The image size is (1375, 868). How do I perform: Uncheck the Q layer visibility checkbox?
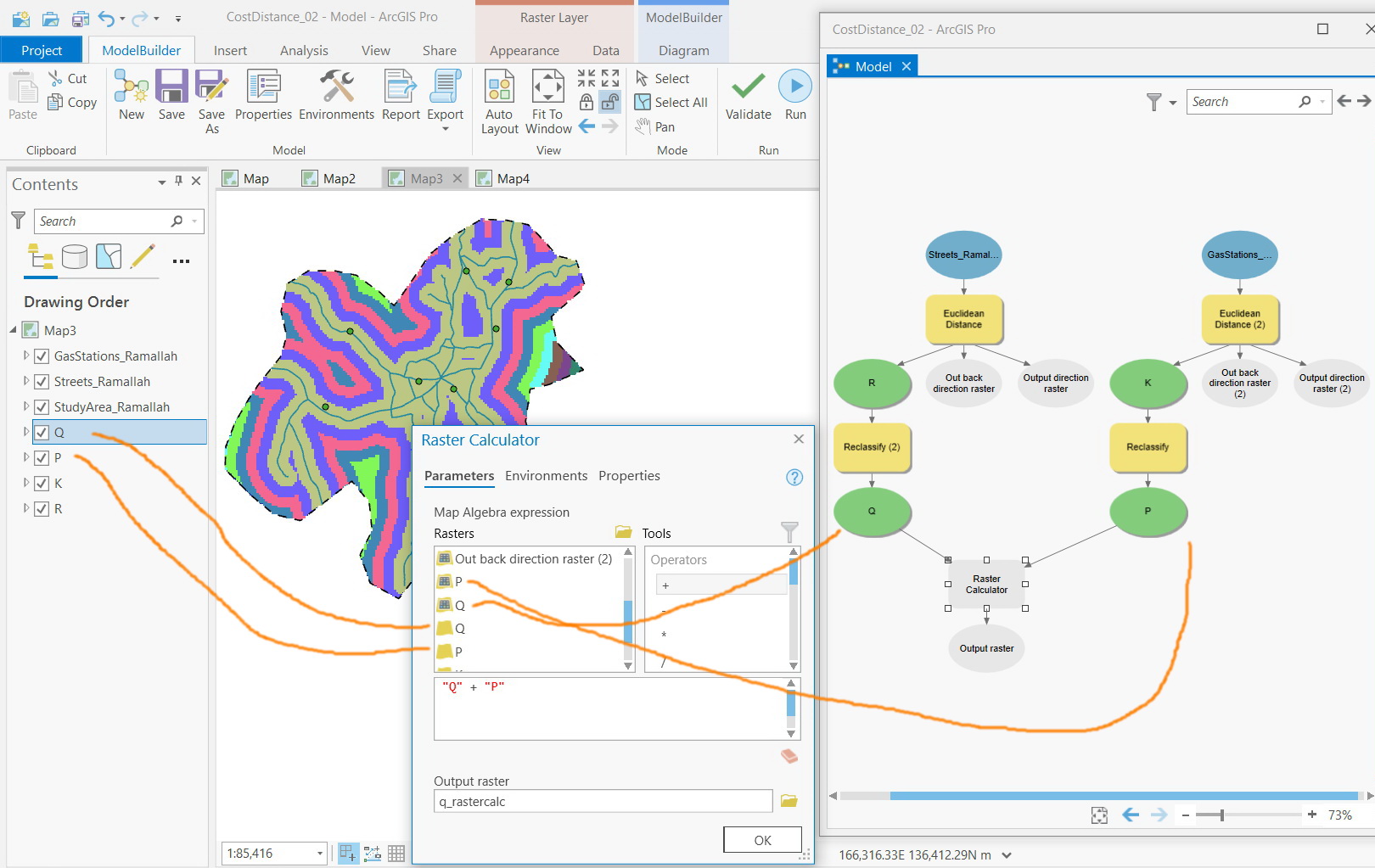click(41, 432)
